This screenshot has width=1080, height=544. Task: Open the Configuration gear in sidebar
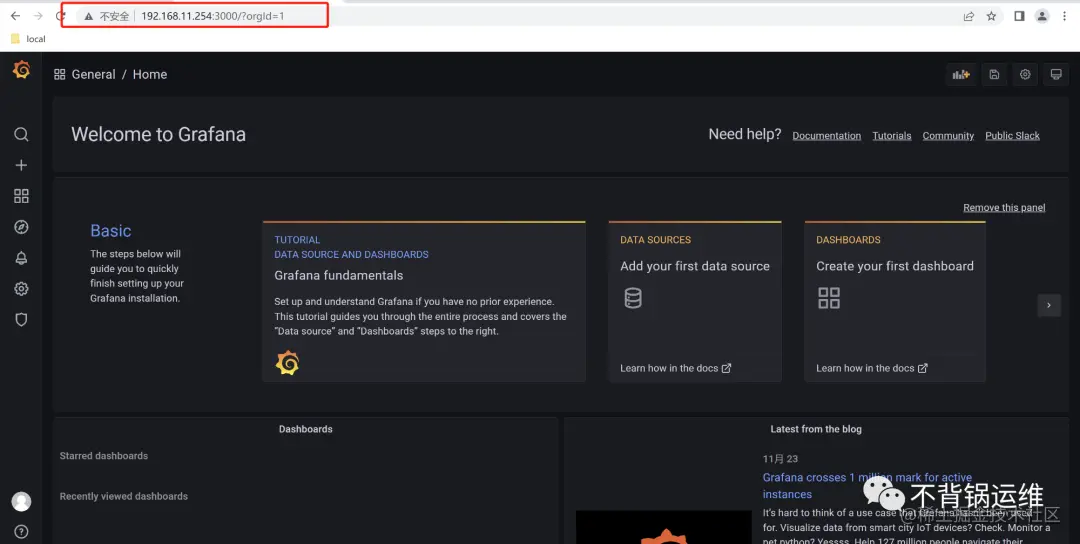click(x=21, y=289)
